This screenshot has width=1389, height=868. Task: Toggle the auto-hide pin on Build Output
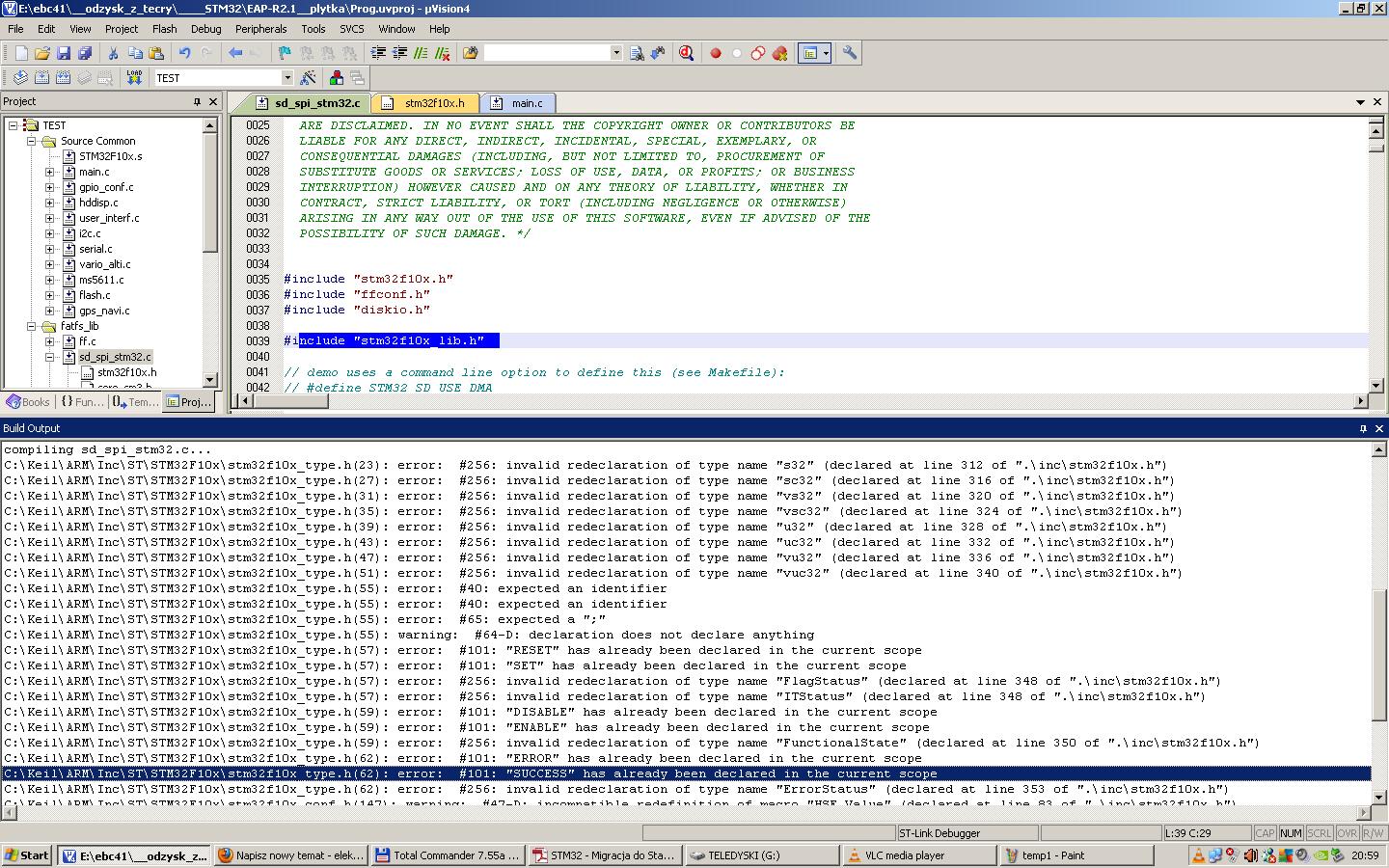[1363, 428]
